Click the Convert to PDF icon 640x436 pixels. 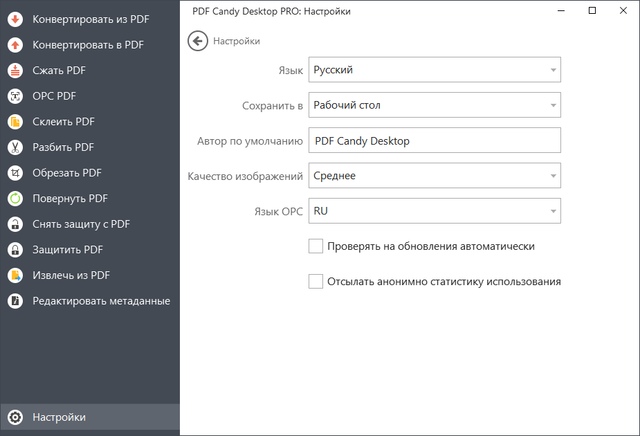tap(15, 45)
